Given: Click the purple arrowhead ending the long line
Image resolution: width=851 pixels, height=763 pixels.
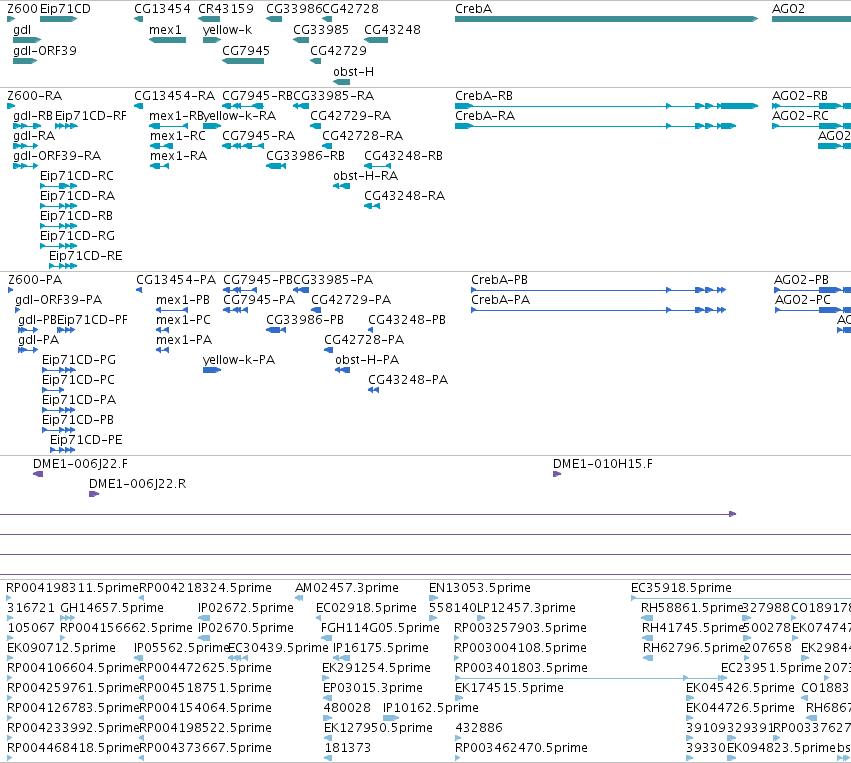Looking at the screenshot, I should point(733,514).
